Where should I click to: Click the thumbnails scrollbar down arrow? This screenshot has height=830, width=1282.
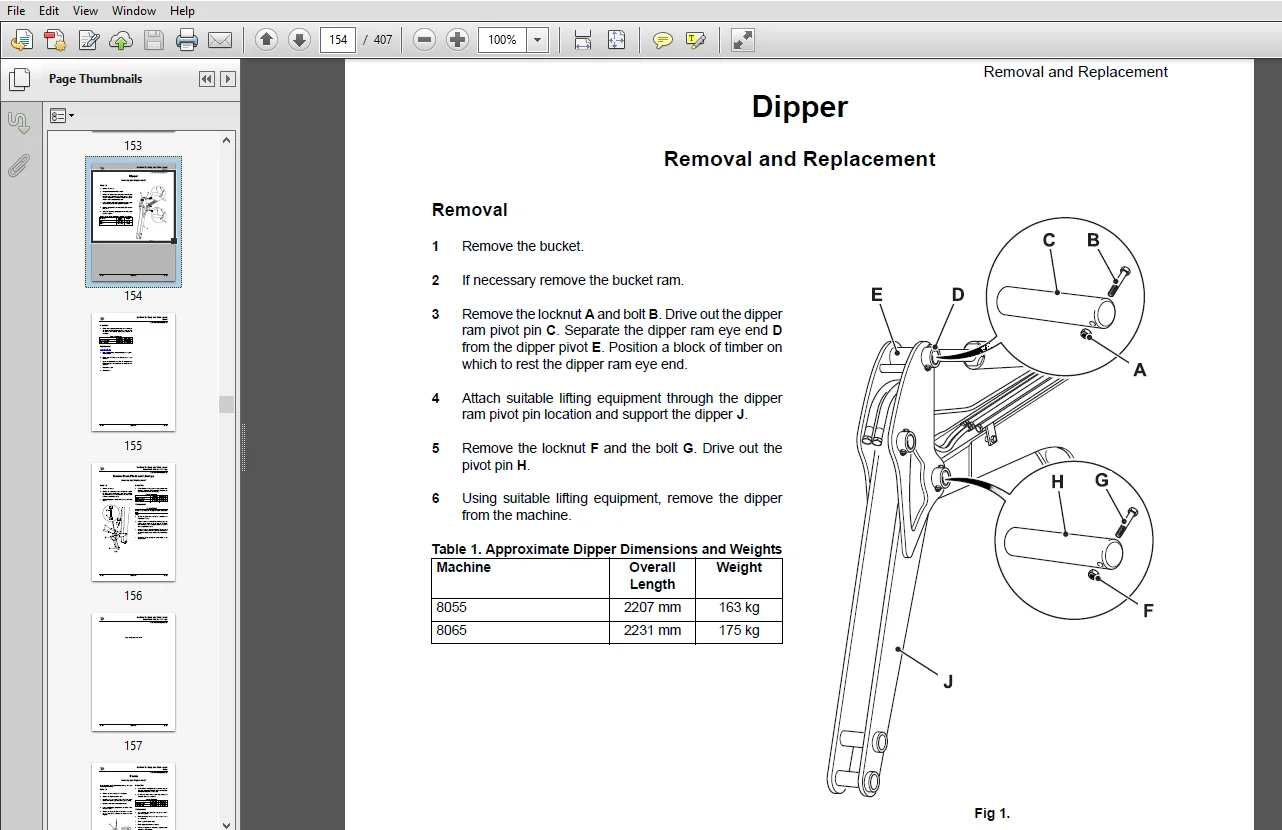pos(227,824)
